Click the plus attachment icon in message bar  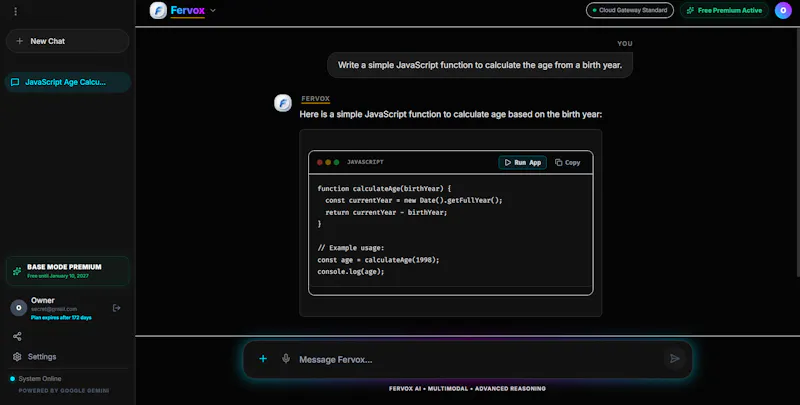263,359
